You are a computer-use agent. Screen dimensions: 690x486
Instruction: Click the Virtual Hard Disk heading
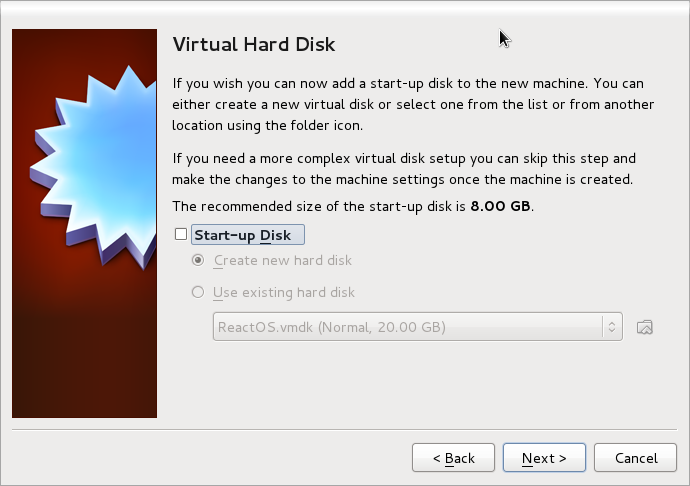tap(254, 44)
